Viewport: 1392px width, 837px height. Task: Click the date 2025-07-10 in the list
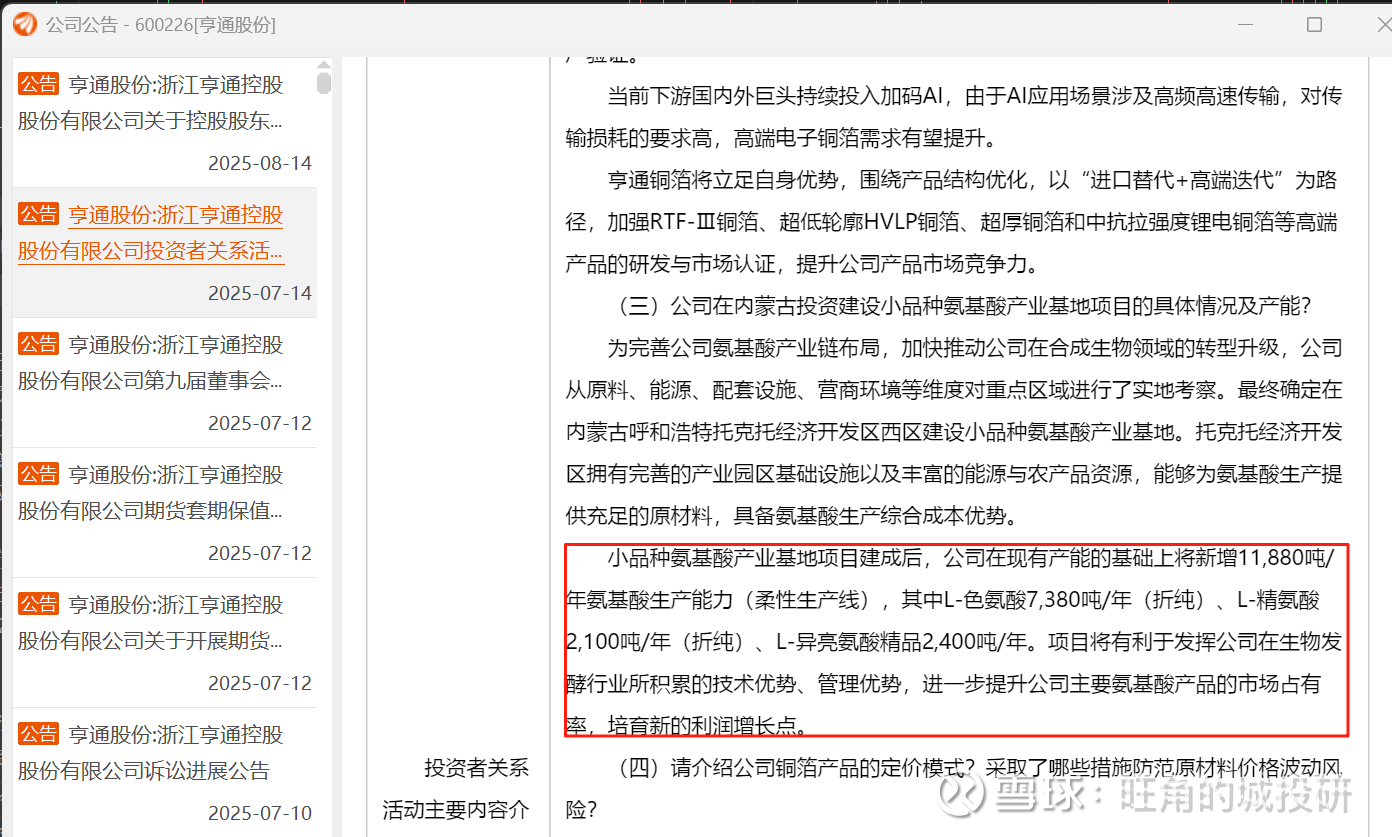pyautogui.click(x=260, y=812)
